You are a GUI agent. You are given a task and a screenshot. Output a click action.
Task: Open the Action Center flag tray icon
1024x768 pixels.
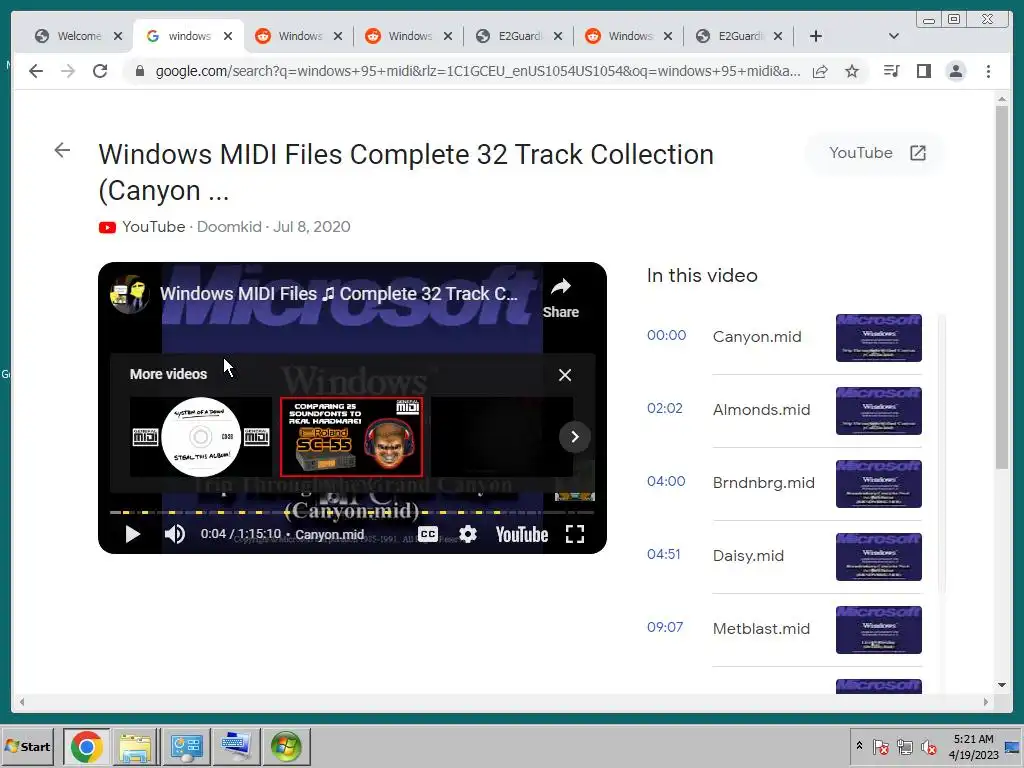(880, 746)
